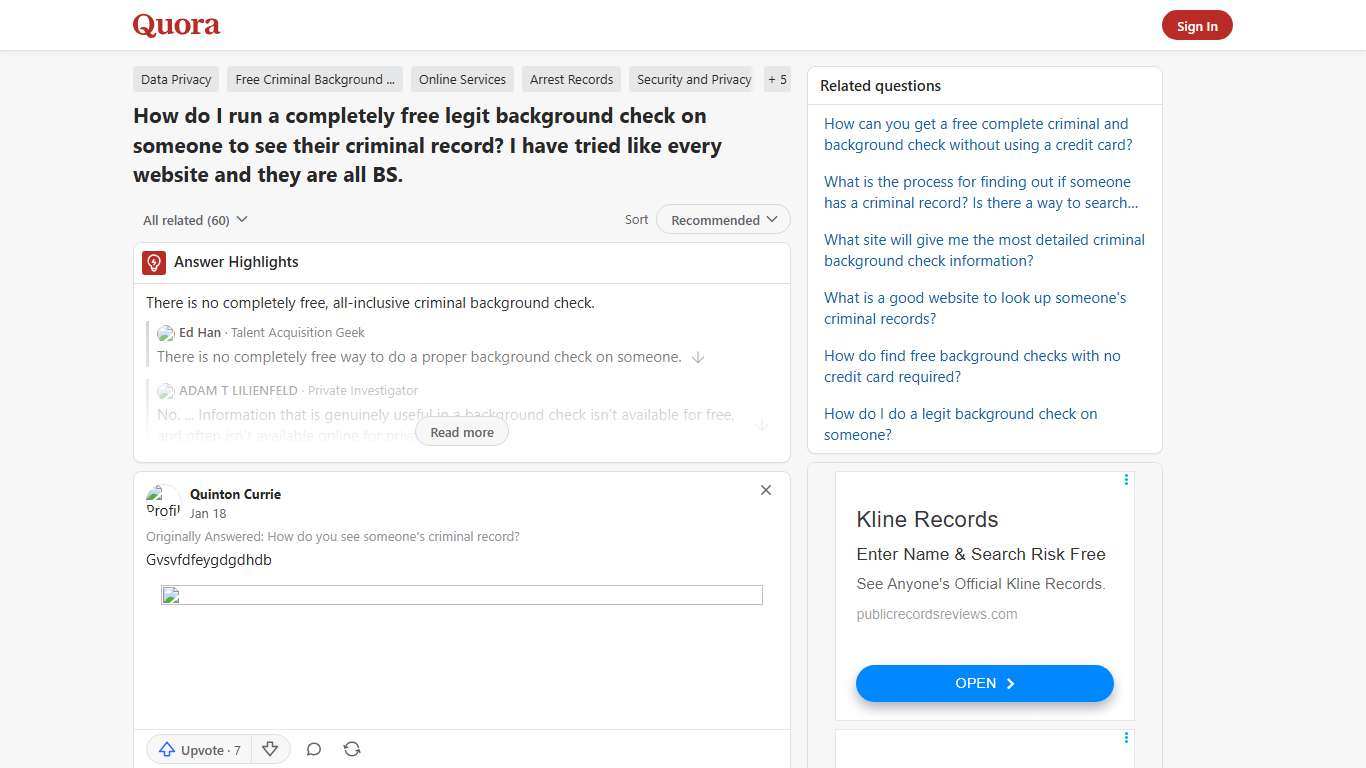This screenshot has height=768, width=1366.
Task: Select the Data Privacy topic
Action: pyautogui.click(x=176, y=79)
